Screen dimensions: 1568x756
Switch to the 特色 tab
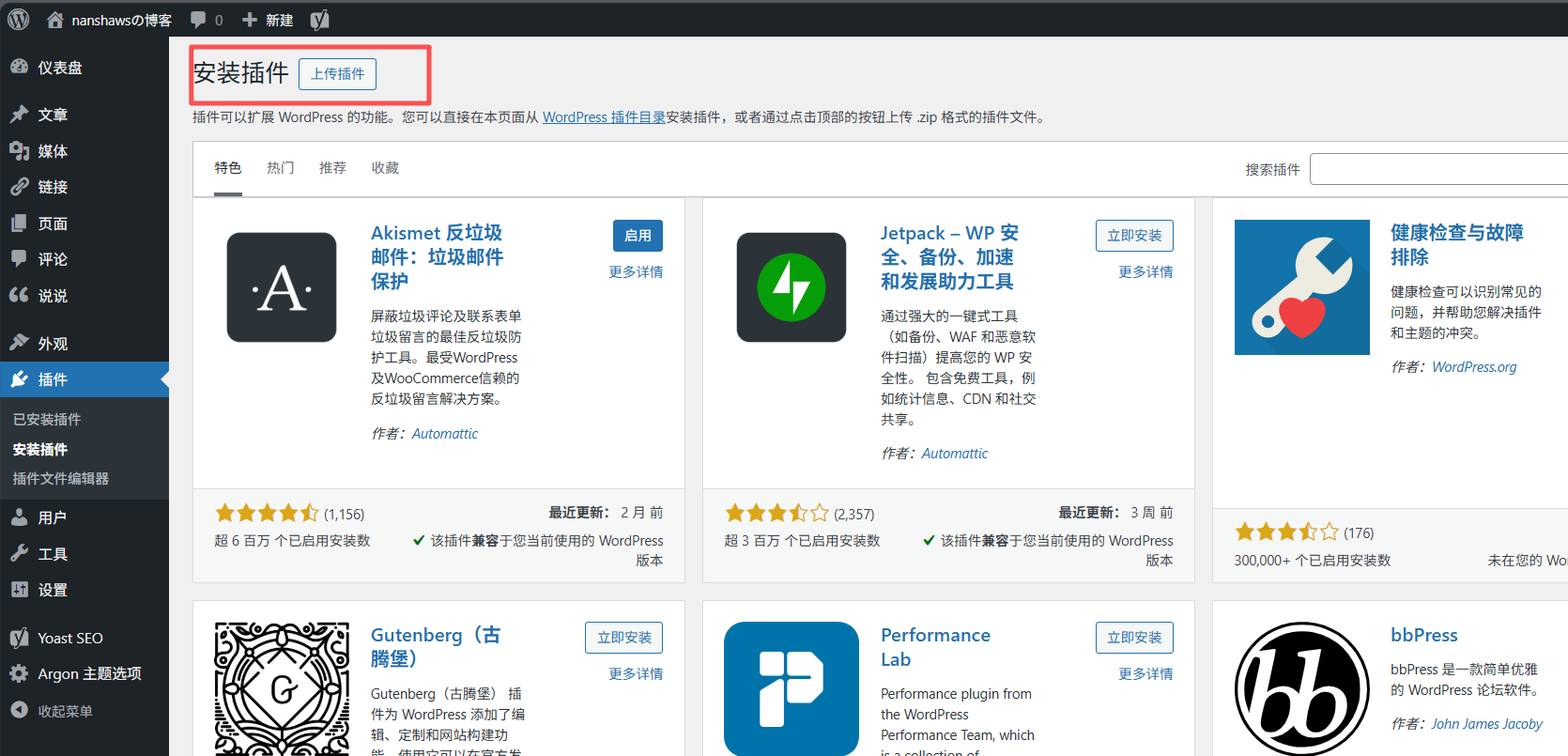[228, 168]
